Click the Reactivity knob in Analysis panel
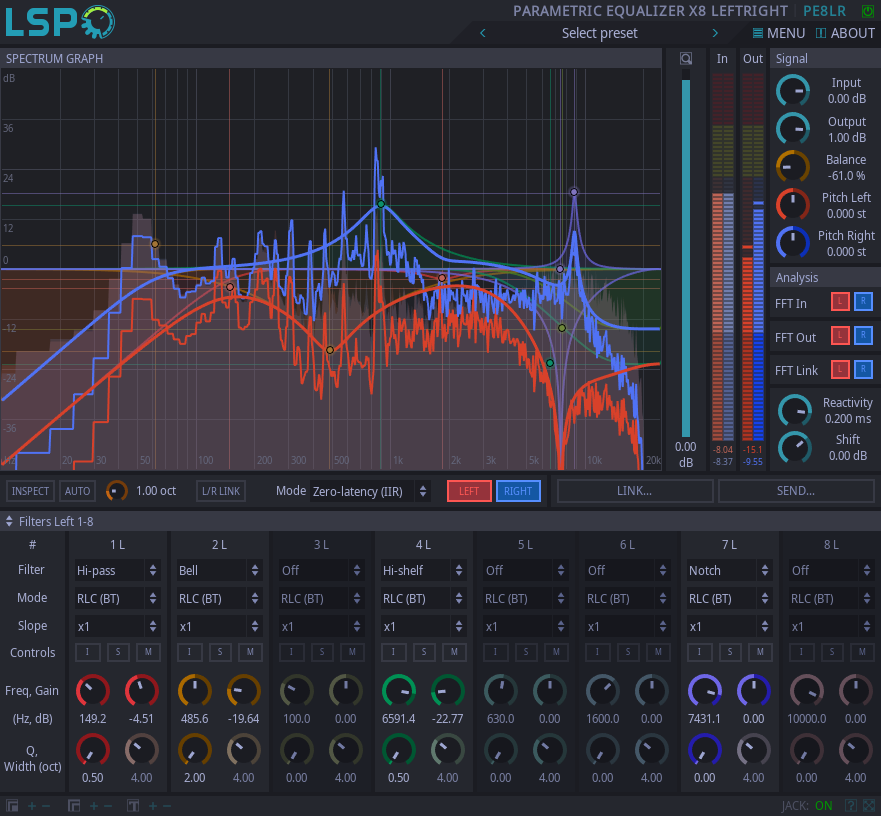Viewport: 881px width, 816px height. click(795, 410)
